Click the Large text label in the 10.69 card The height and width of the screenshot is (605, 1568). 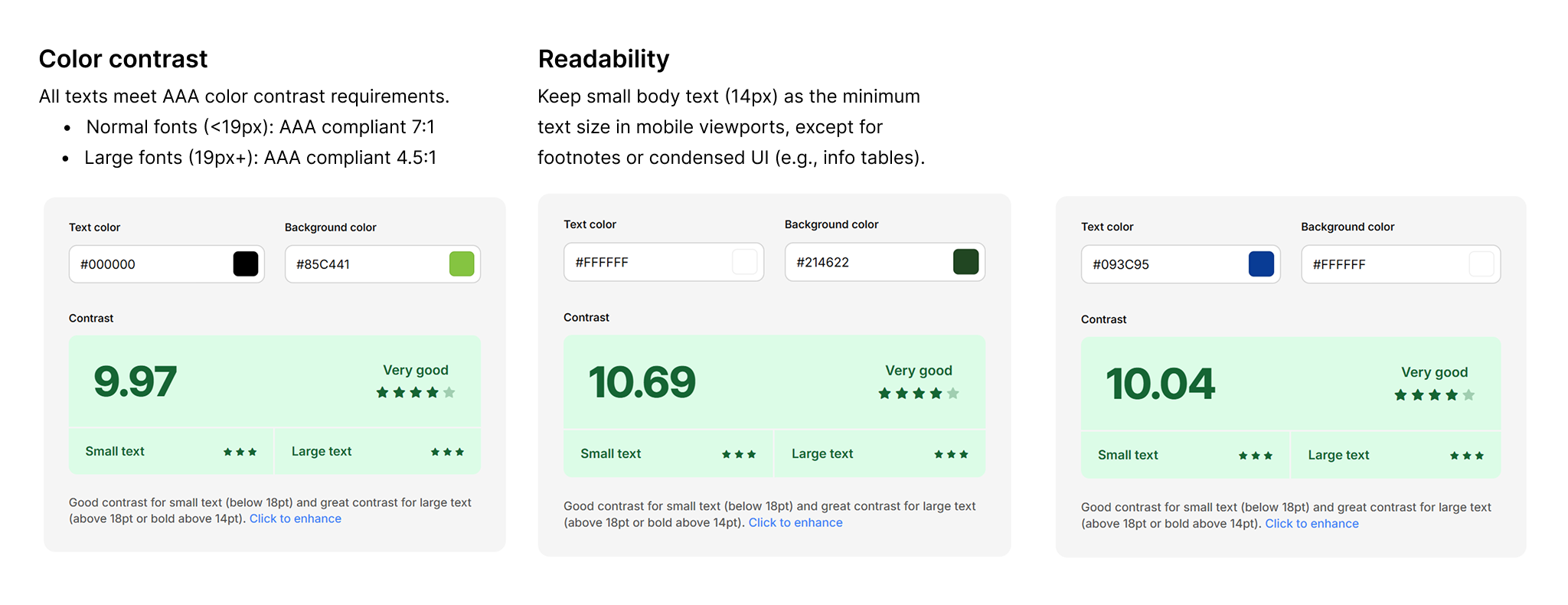(822, 454)
